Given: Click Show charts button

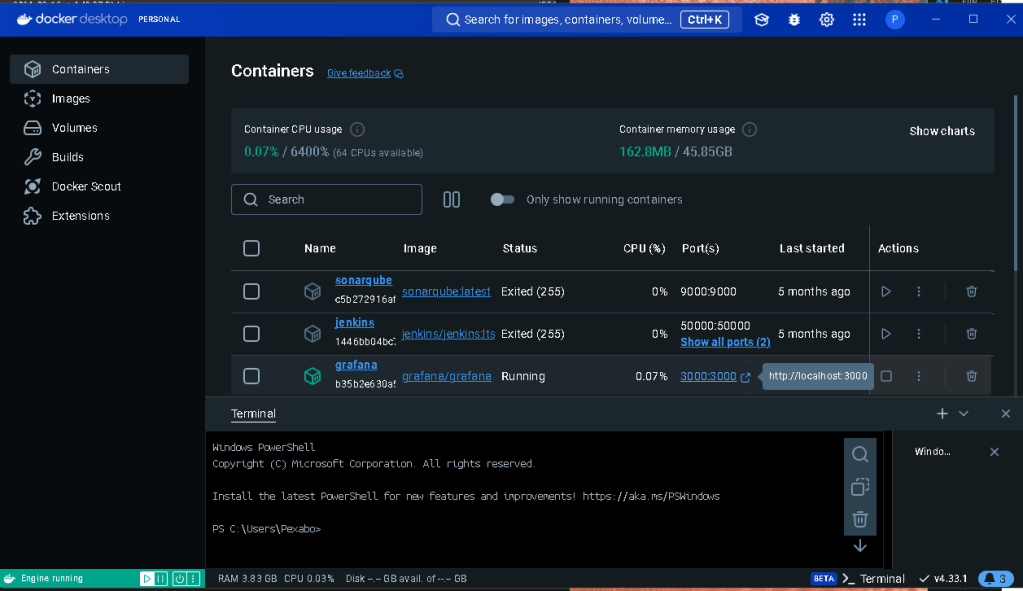Looking at the screenshot, I should 942,131.
